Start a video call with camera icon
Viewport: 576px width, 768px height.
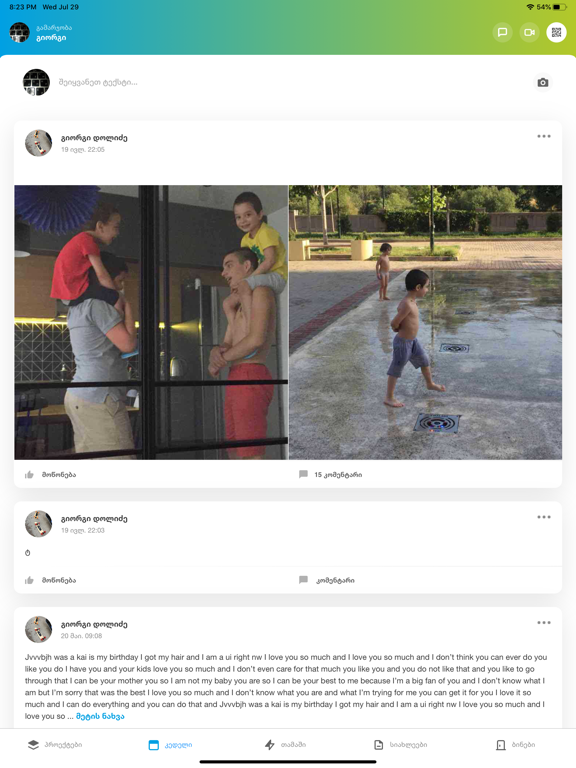pos(529,32)
